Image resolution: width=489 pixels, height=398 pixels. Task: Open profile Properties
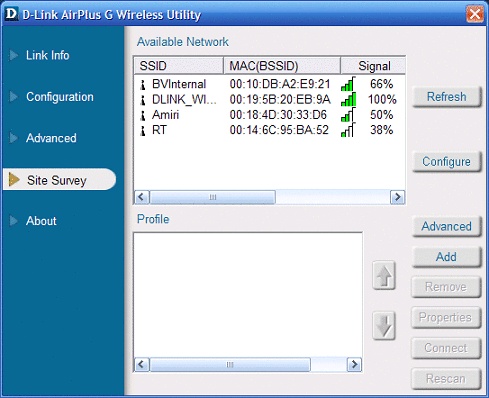(x=446, y=318)
